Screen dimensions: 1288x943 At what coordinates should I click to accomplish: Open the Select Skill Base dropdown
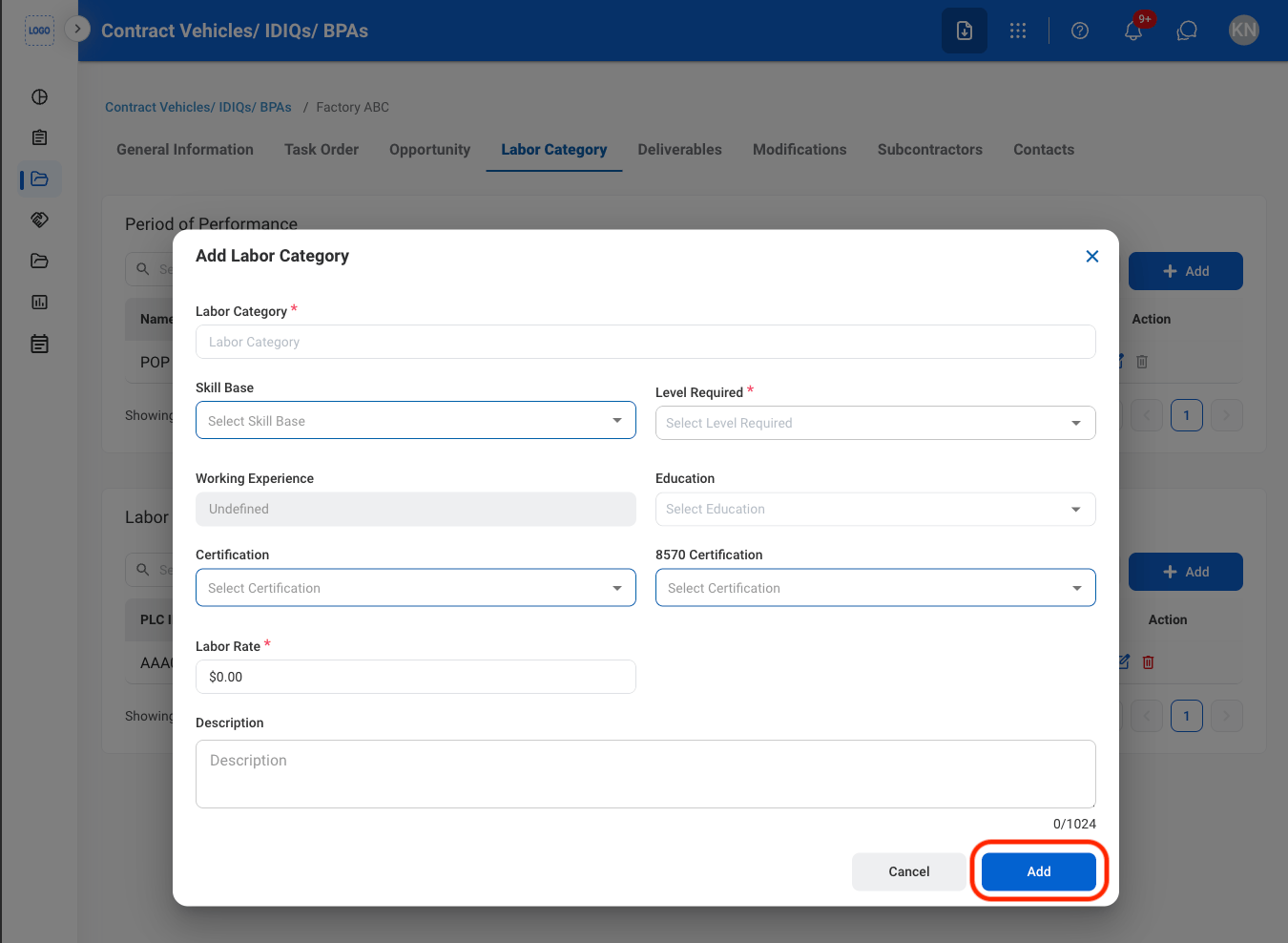coord(416,420)
